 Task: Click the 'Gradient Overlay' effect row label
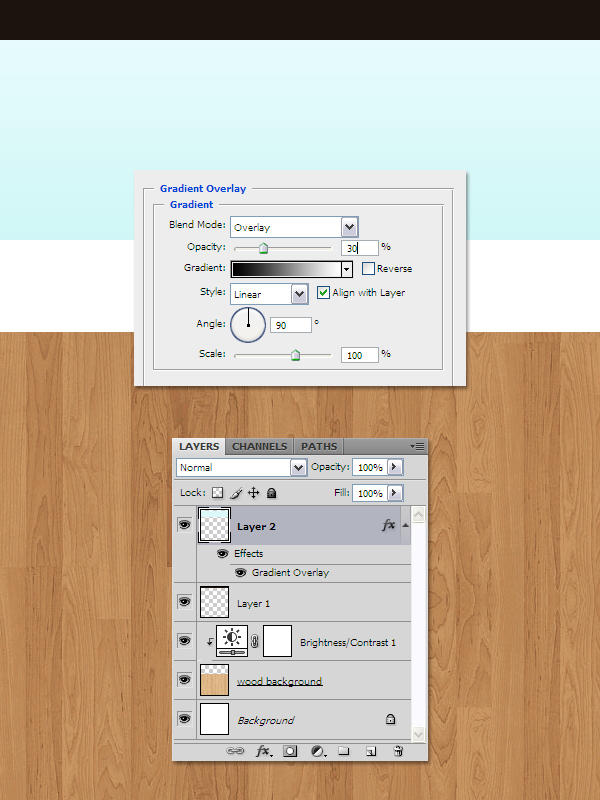coord(290,572)
